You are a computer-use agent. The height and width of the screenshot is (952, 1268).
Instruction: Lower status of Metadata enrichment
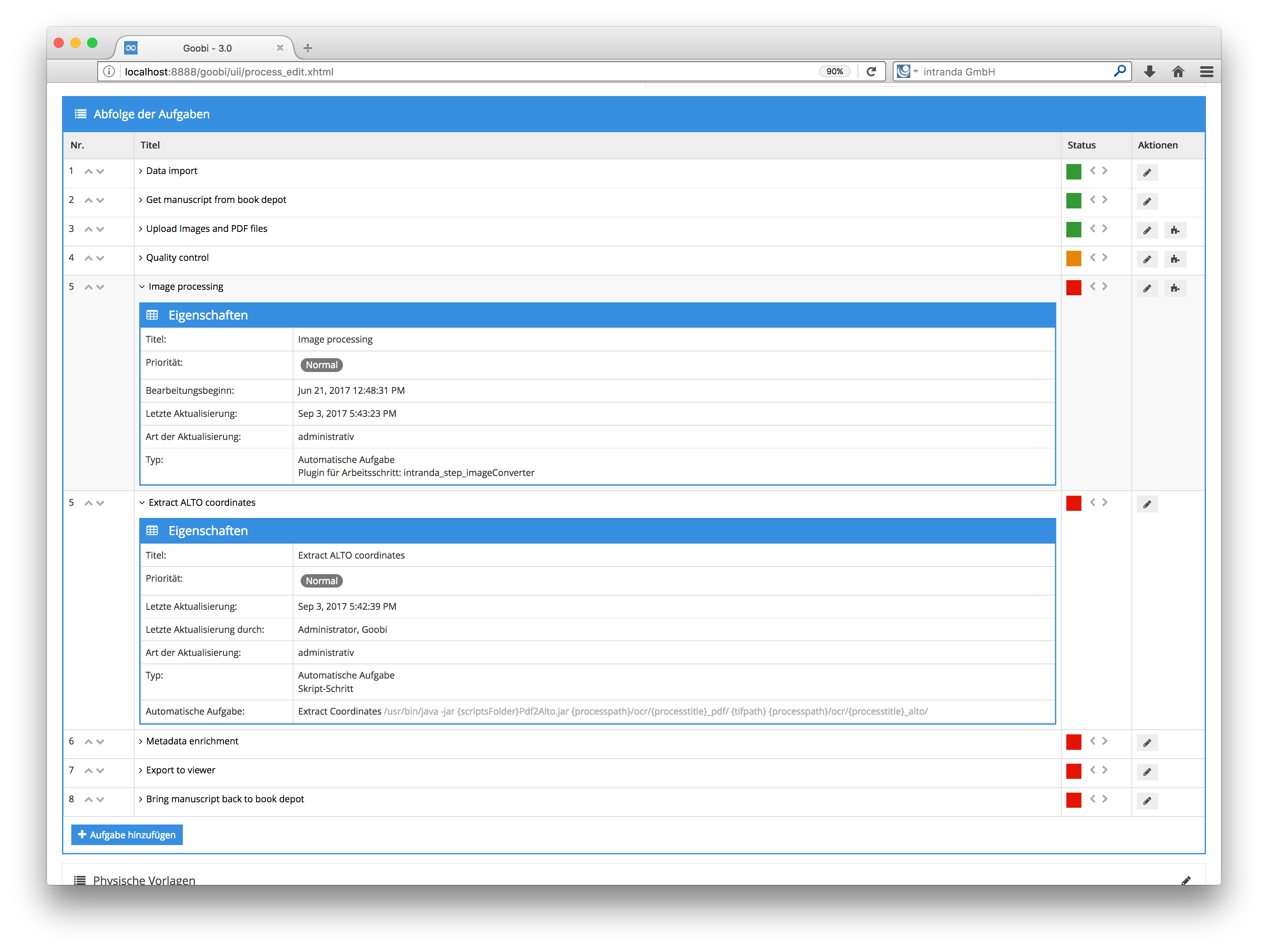[1093, 740]
